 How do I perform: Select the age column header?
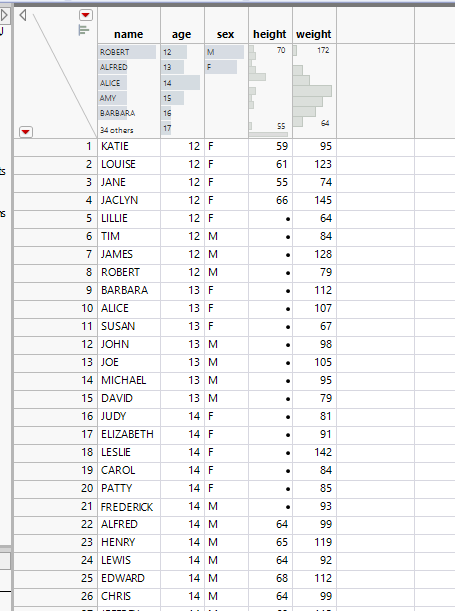click(x=182, y=34)
